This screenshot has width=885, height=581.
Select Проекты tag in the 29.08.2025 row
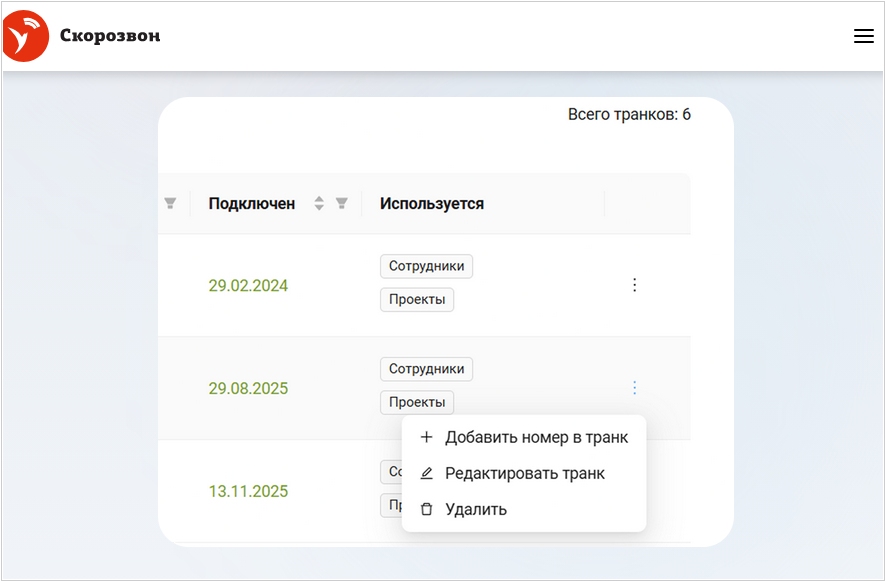coord(417,402)
